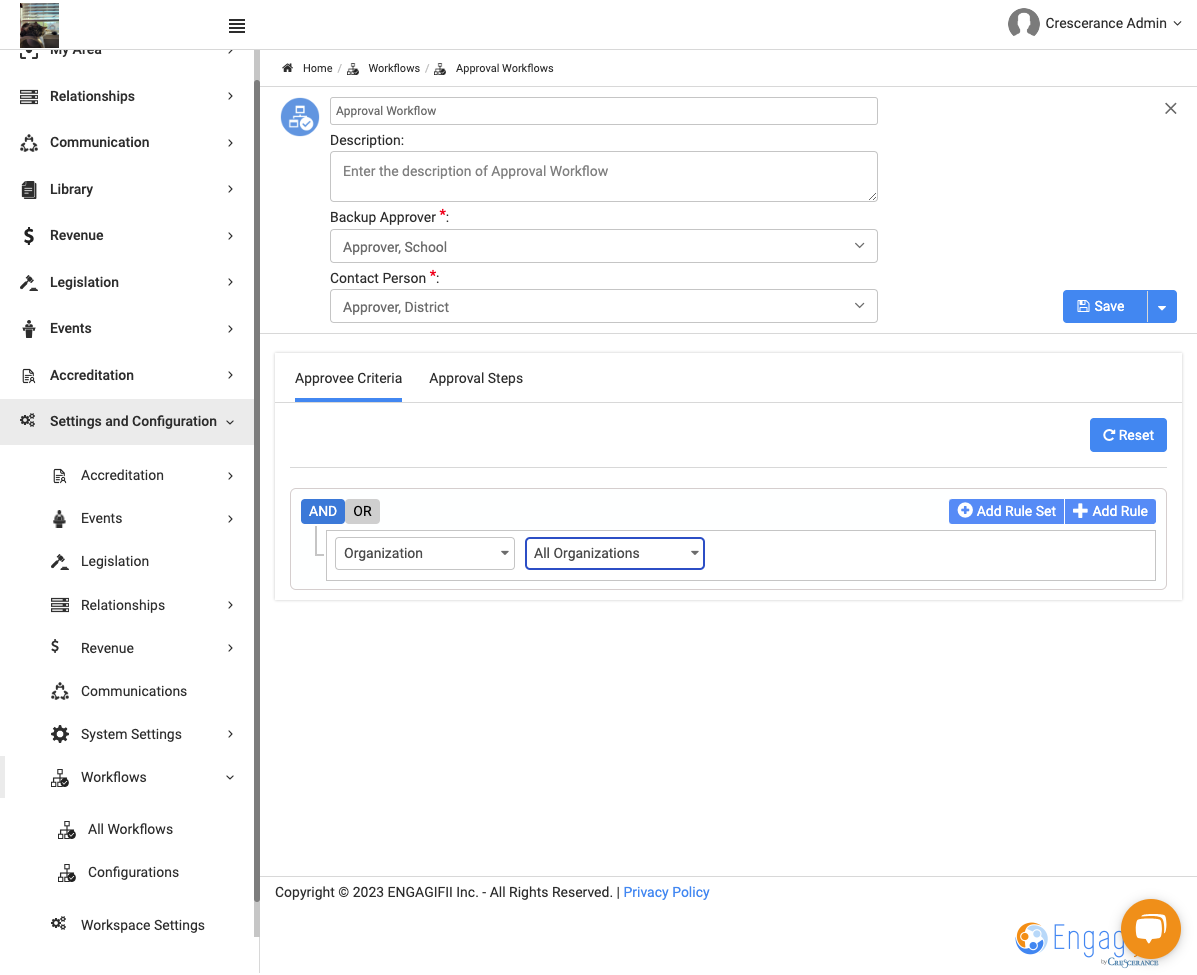This screenshot has height=975, width=1197.
Task: Open the Save button dropdown arrow
Action: point(1161,307)
